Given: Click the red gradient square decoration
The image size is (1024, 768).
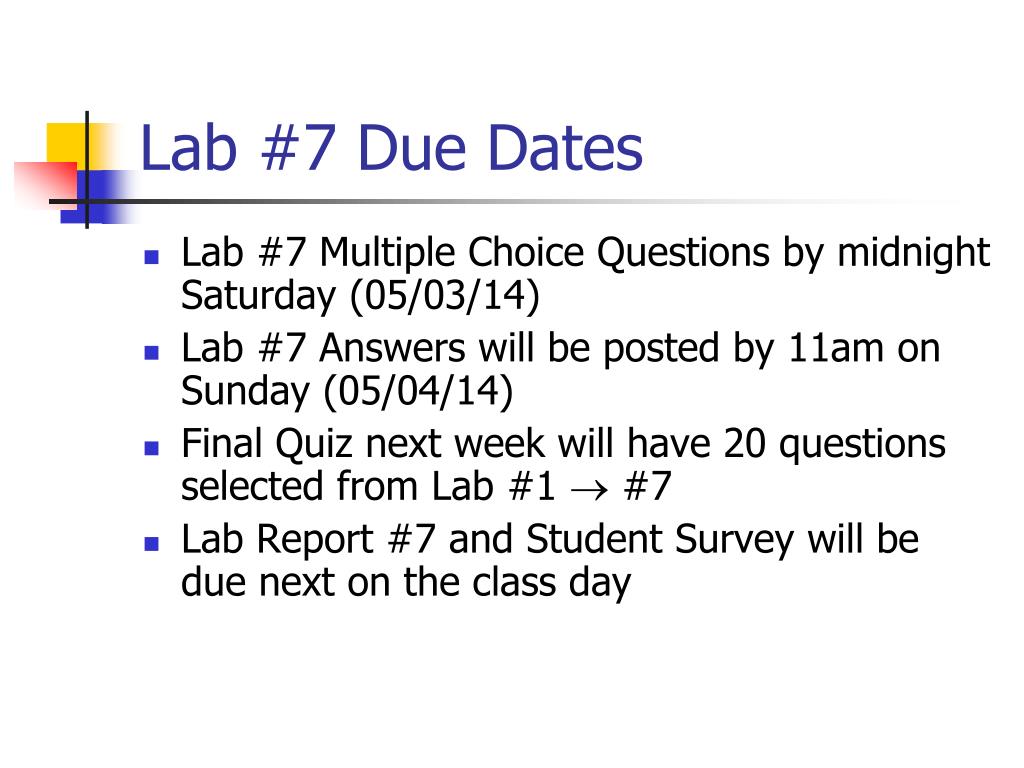Looking at the screenshot, I should [x=46, y=185].
